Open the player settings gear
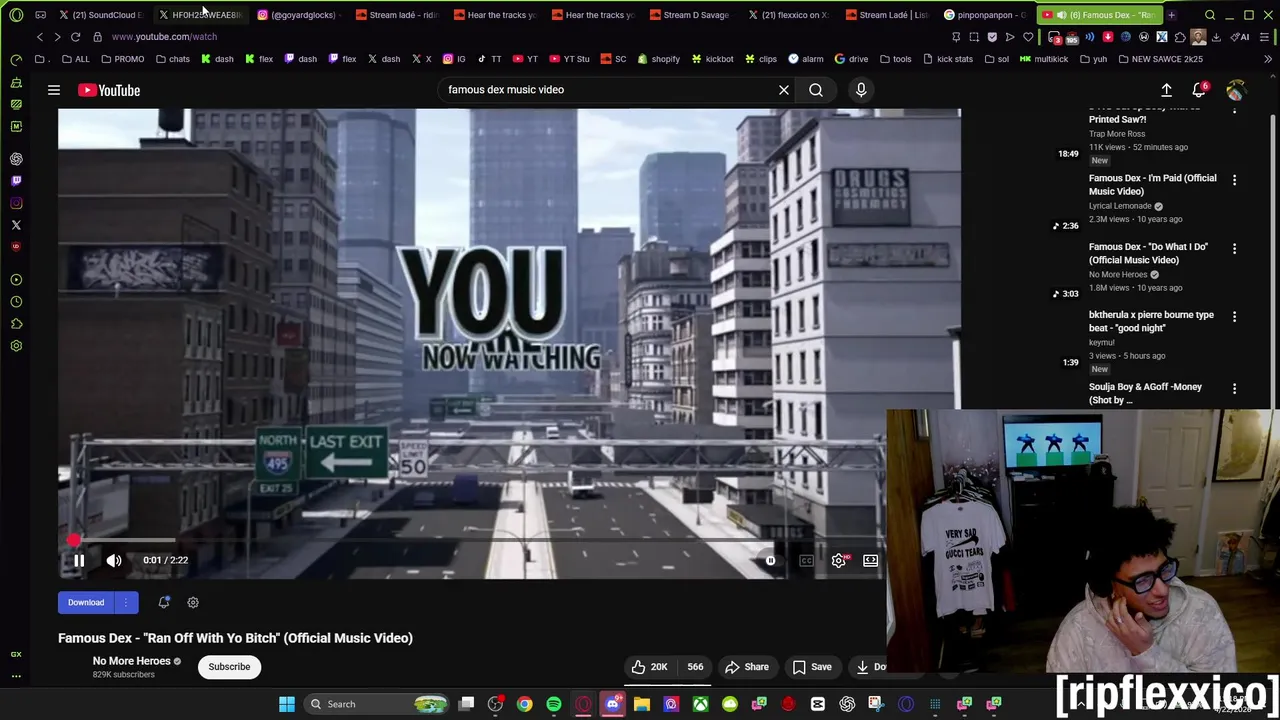1280x720 pixels. pyautogui.click(x=839, y=561)
